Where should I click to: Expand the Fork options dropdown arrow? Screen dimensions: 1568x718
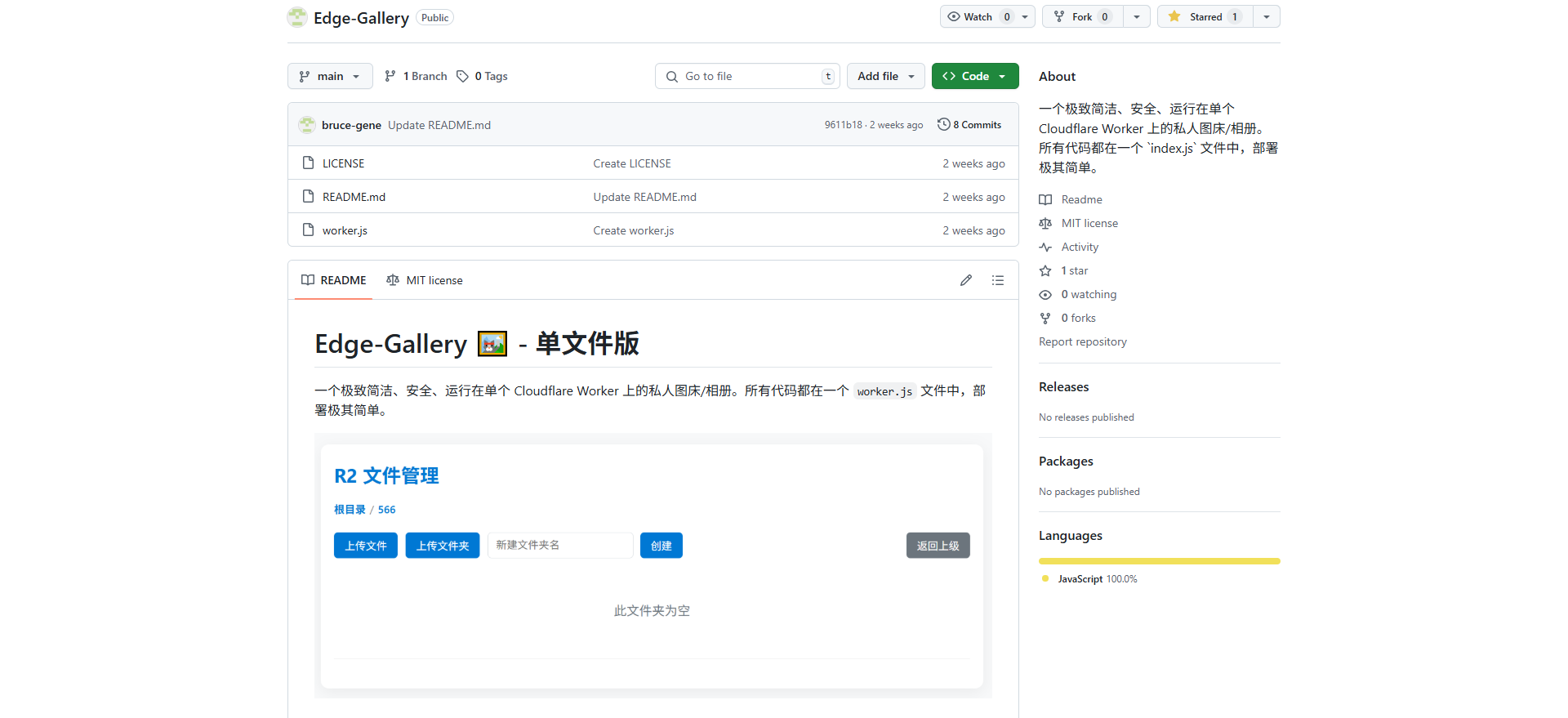coord(1137,17)
